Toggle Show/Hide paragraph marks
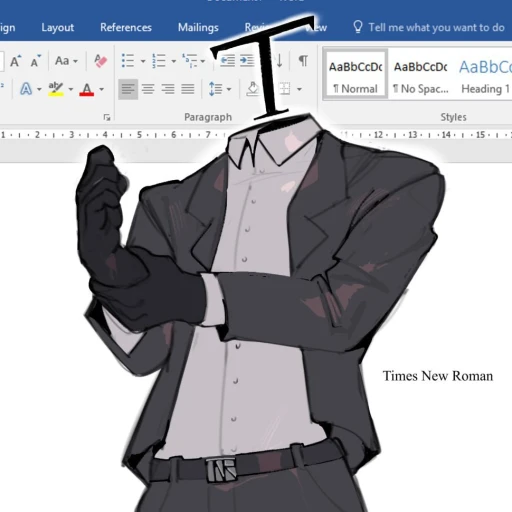This screenshot has width=512, height=512. click(x=303, y=61)
